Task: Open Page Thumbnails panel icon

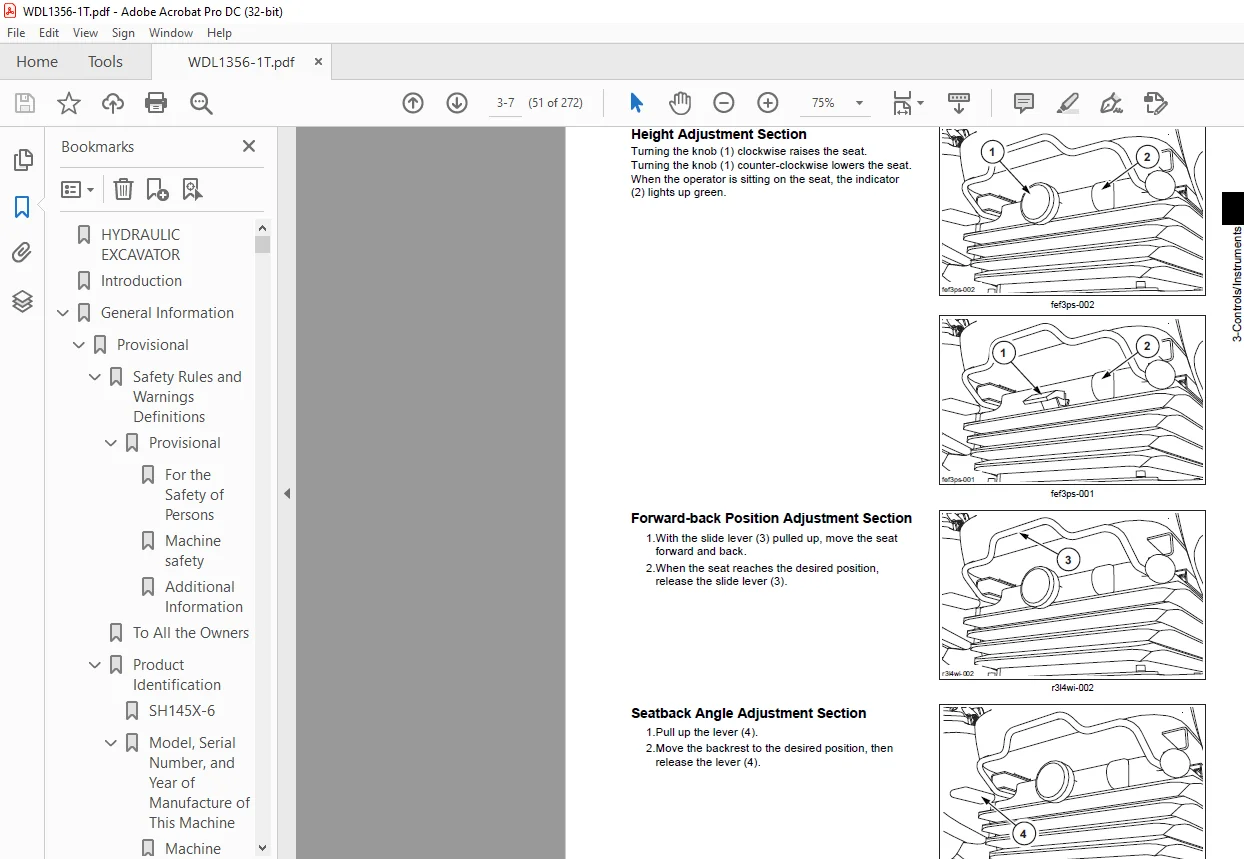Action: pos(22,160)
